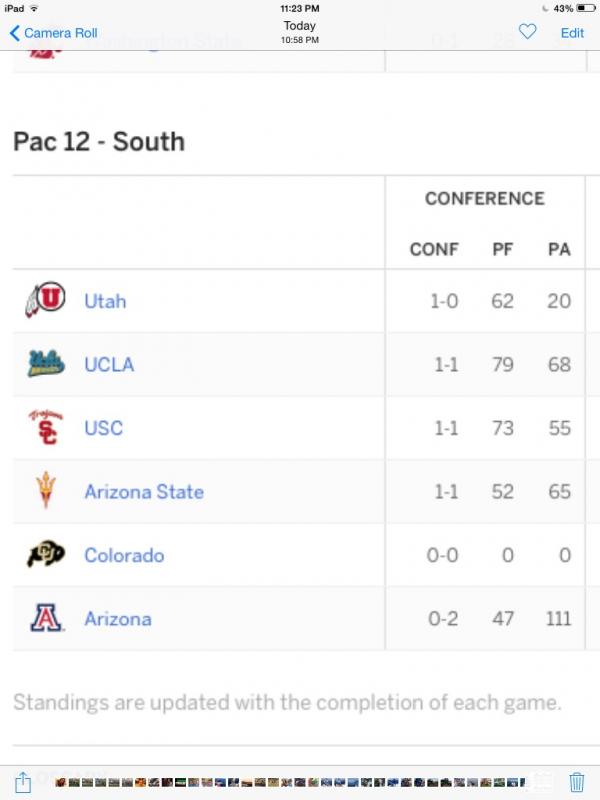Tap the USC Trojans logo

(x=46, y=427)
